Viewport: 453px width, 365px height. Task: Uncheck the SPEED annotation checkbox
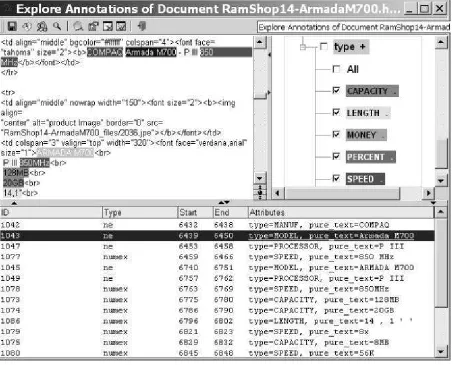[x=336, y=178]
